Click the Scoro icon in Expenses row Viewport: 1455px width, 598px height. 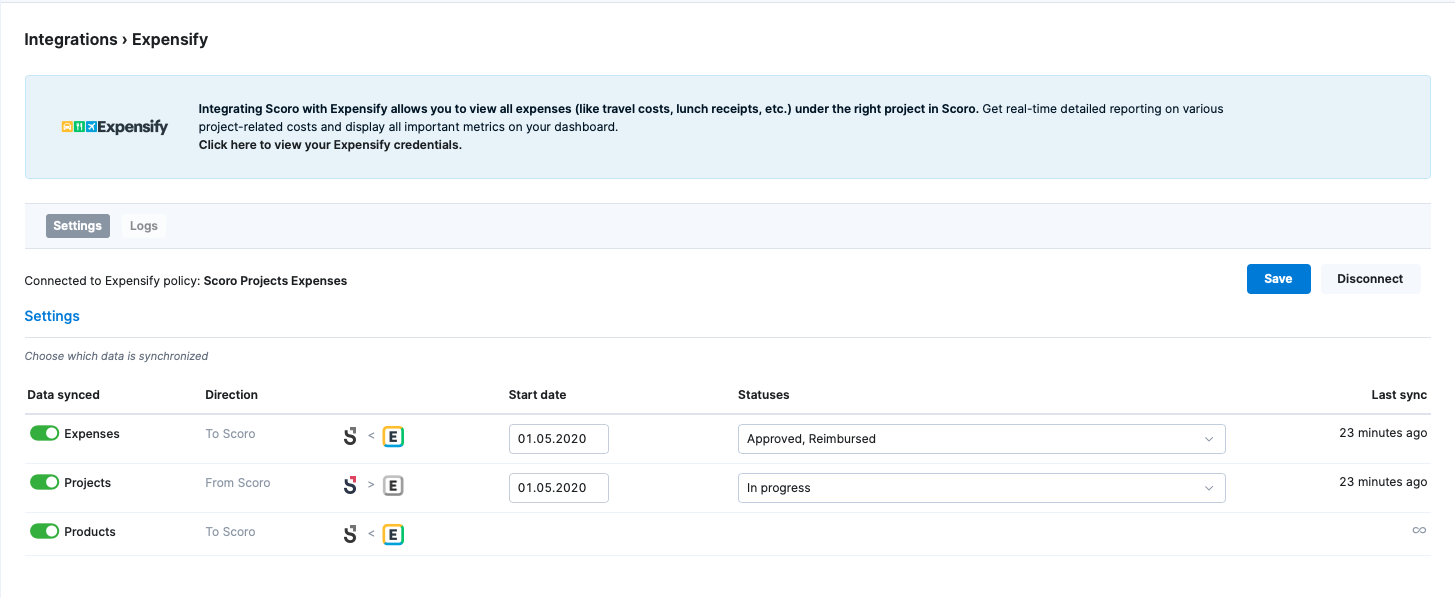tap(350, 437)
